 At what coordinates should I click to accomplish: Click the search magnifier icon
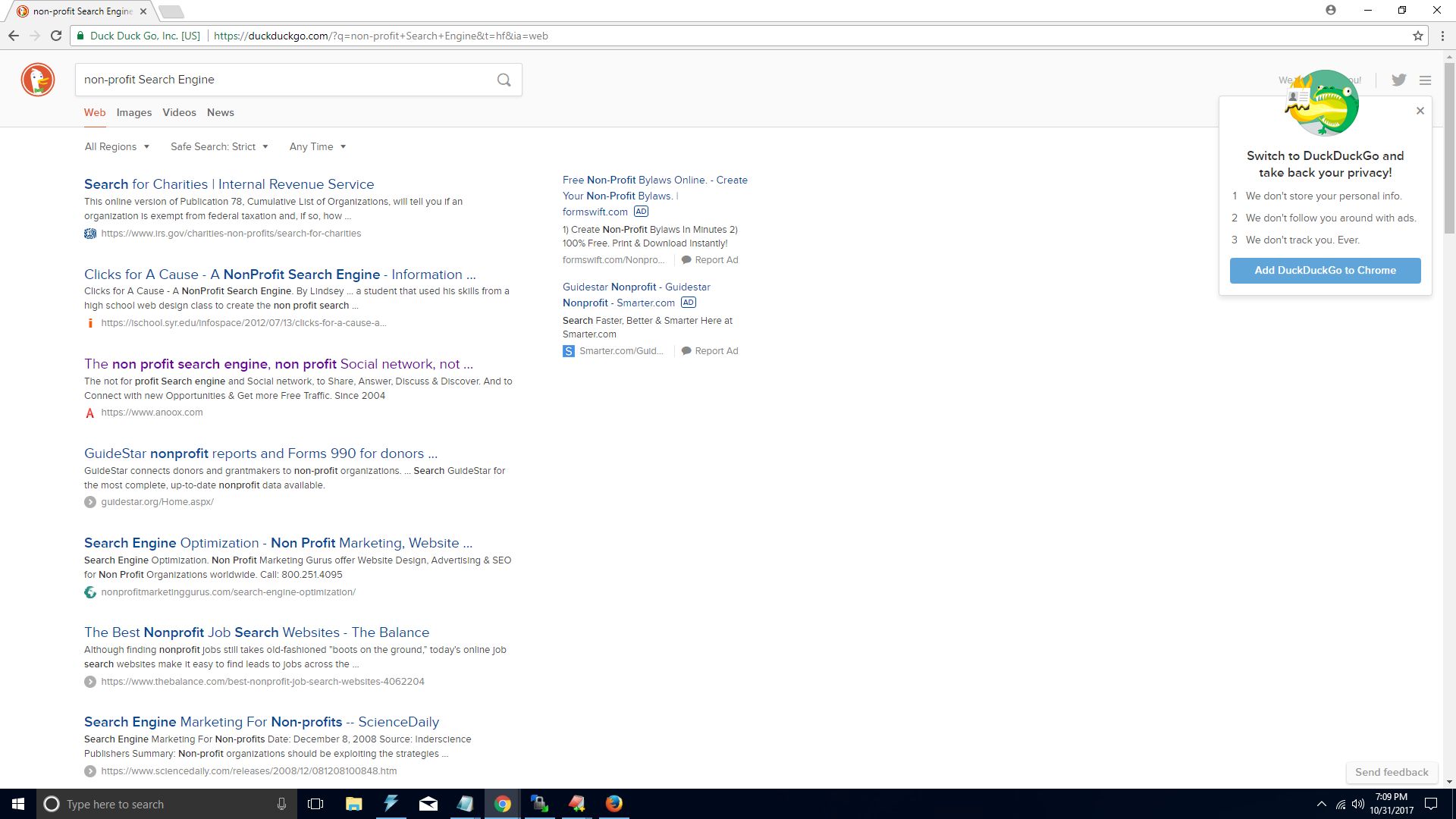click(504, 80)
